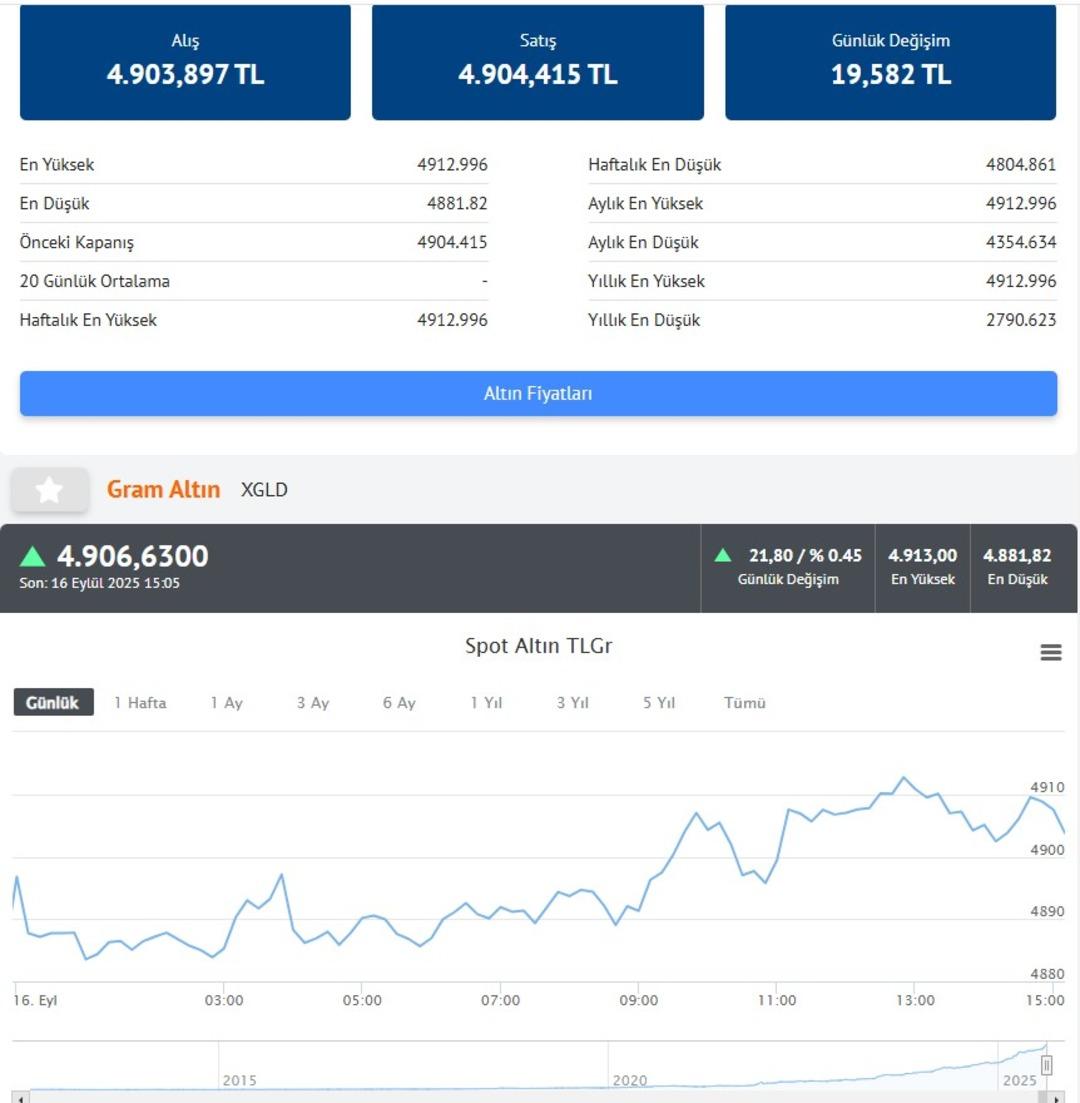
Task: Click the Günlük Değişim card
Action: click(x=891, y=62)
